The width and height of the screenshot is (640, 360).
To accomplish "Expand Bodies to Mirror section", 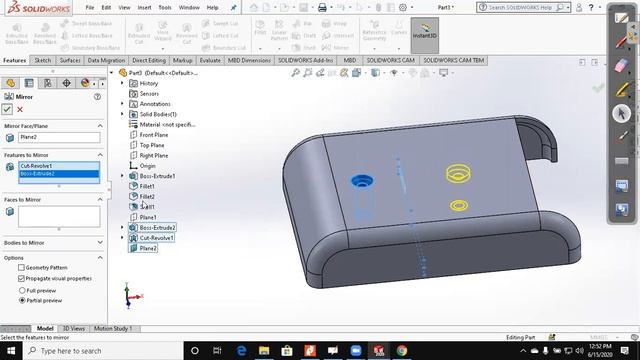I will click(100, 242).
